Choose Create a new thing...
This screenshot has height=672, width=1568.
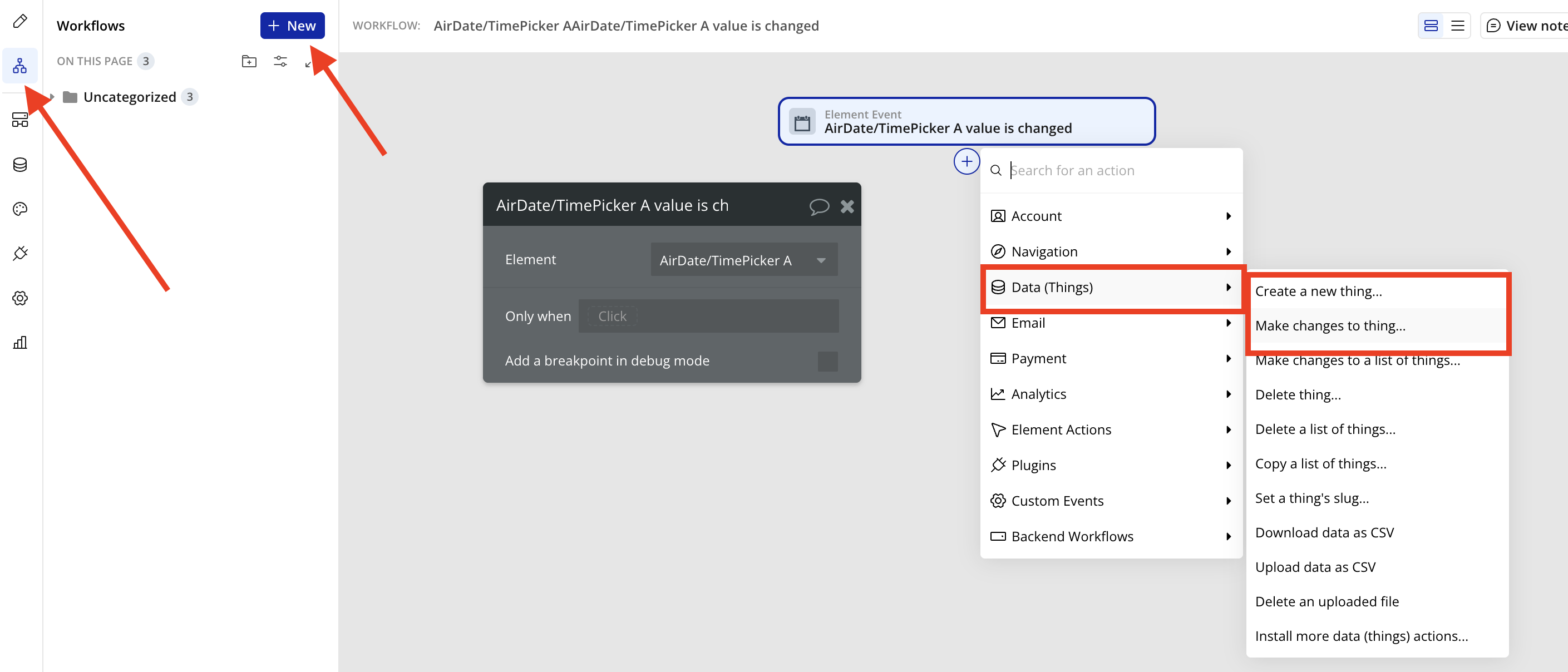(x=1378, y=291)
